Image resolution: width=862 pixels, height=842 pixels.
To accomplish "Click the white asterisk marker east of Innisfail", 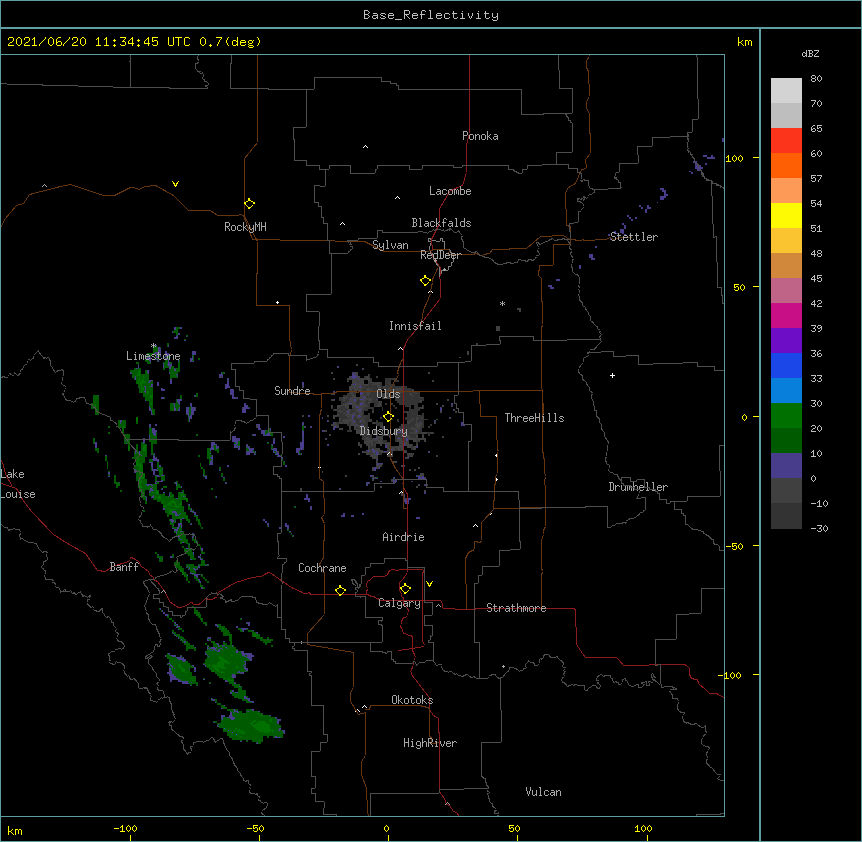I will [502, 303].
